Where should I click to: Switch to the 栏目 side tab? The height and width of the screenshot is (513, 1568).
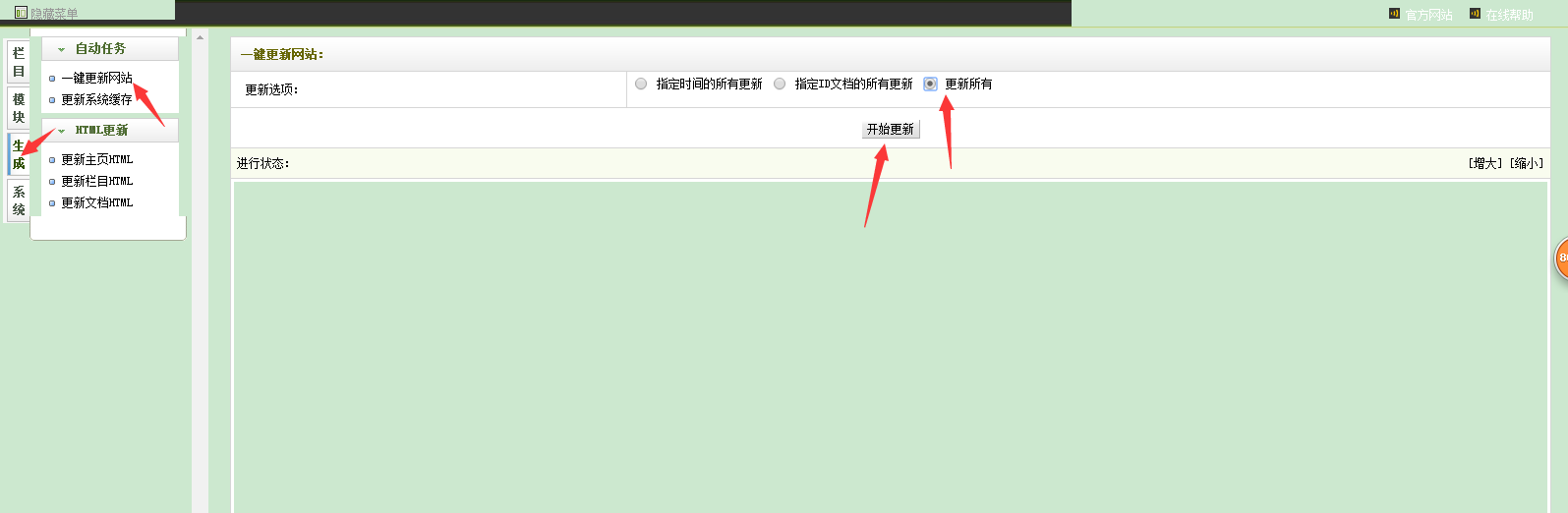(x=19, y=62)
